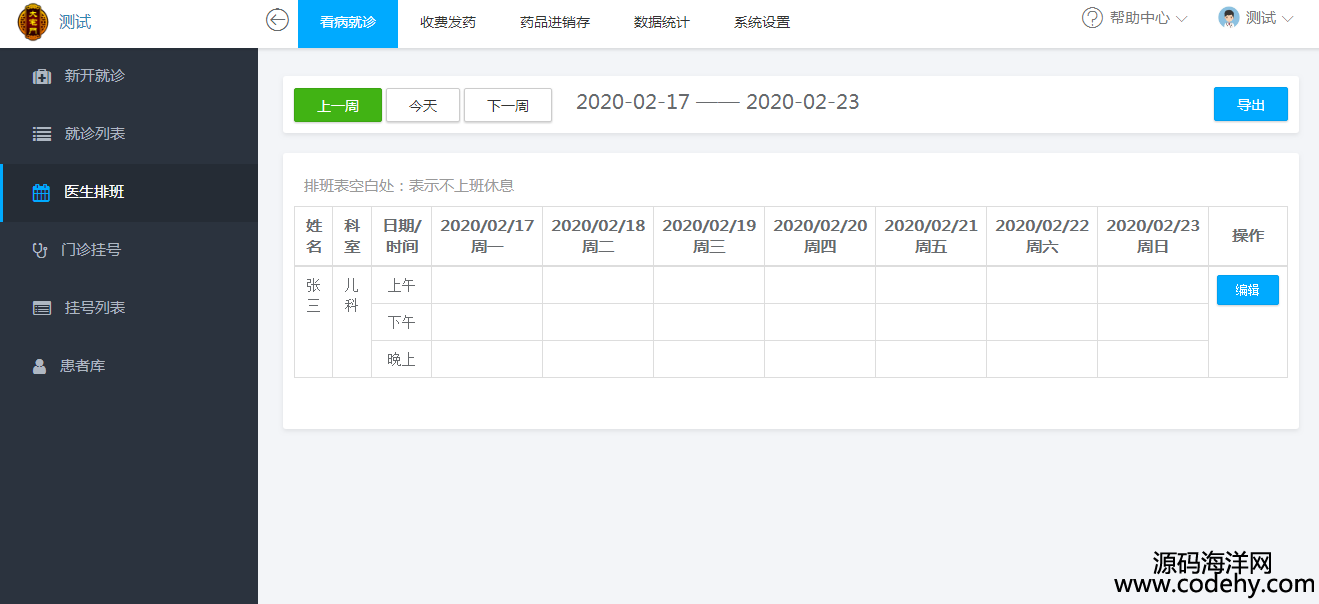The height and width of the screenshot is (604, 1319).
Task: Click the 日期/时间 column header
Action: [402, 236]
